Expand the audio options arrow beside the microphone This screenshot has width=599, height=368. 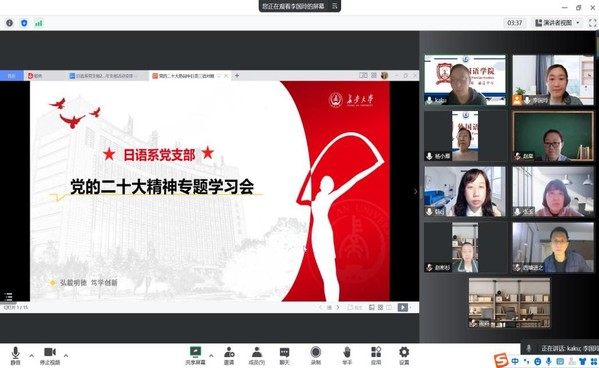click(x=31, y=356)
